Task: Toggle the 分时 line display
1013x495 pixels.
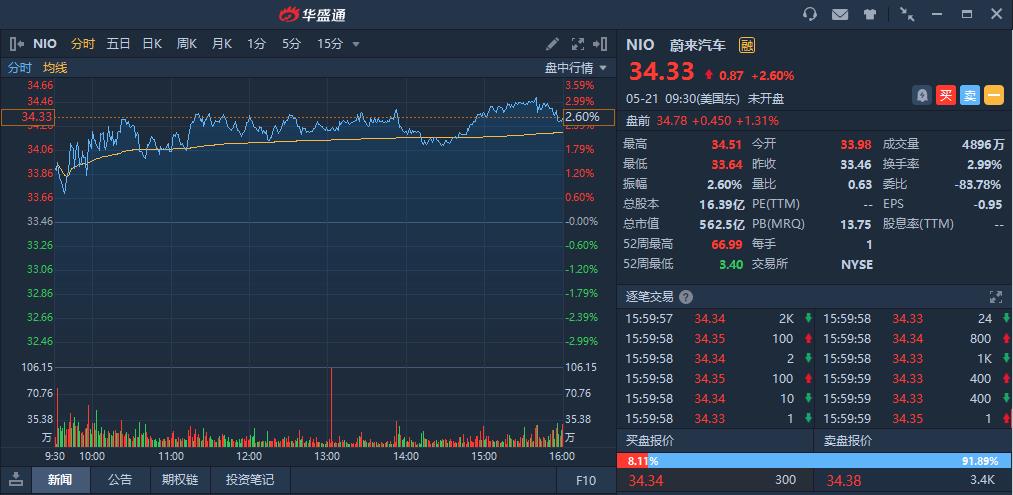Action: (x=20, y=68)
